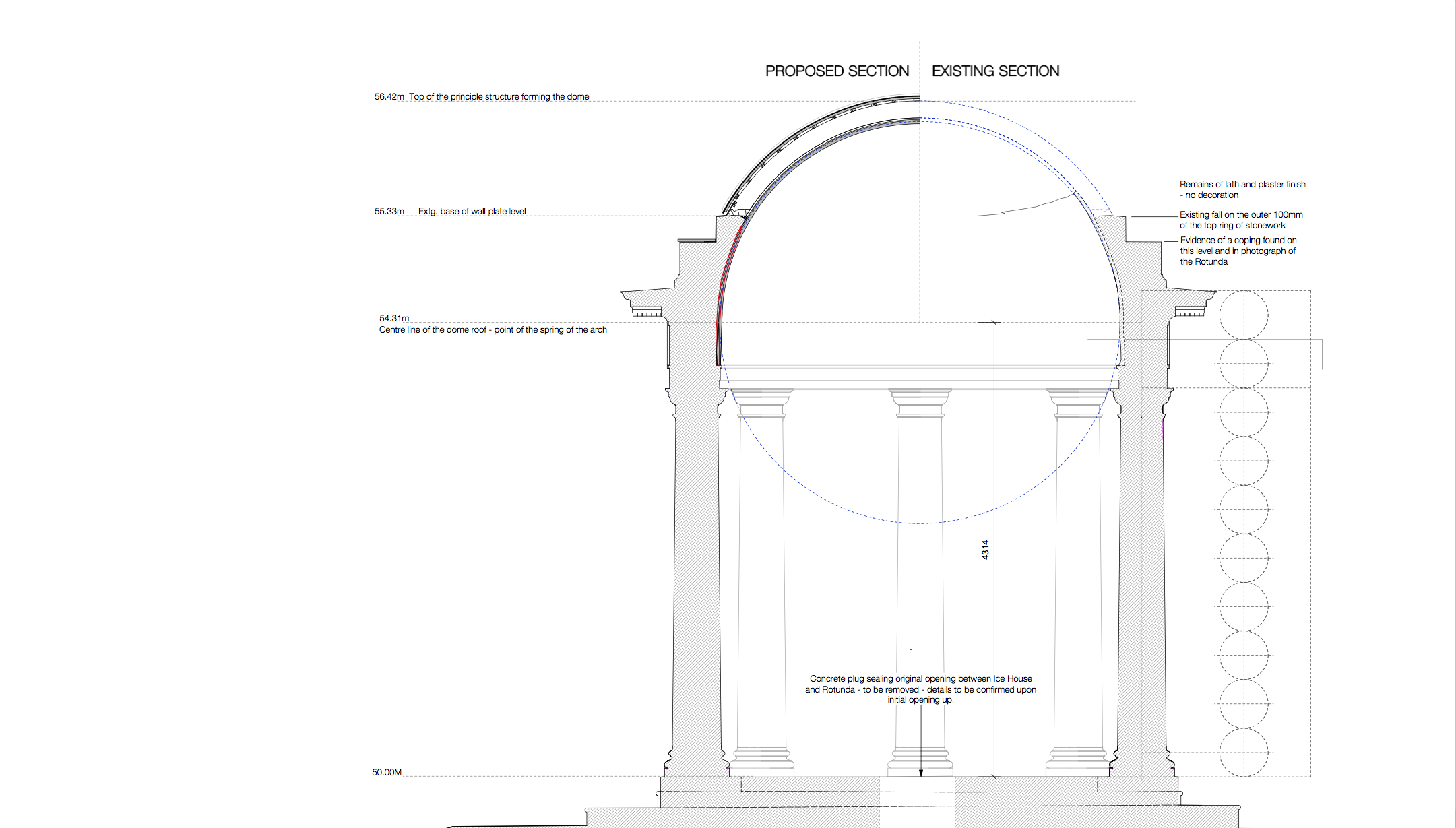The image size is (1456, 828).
Task: Click the centre line of dome roof text
Action: point(493,330)
